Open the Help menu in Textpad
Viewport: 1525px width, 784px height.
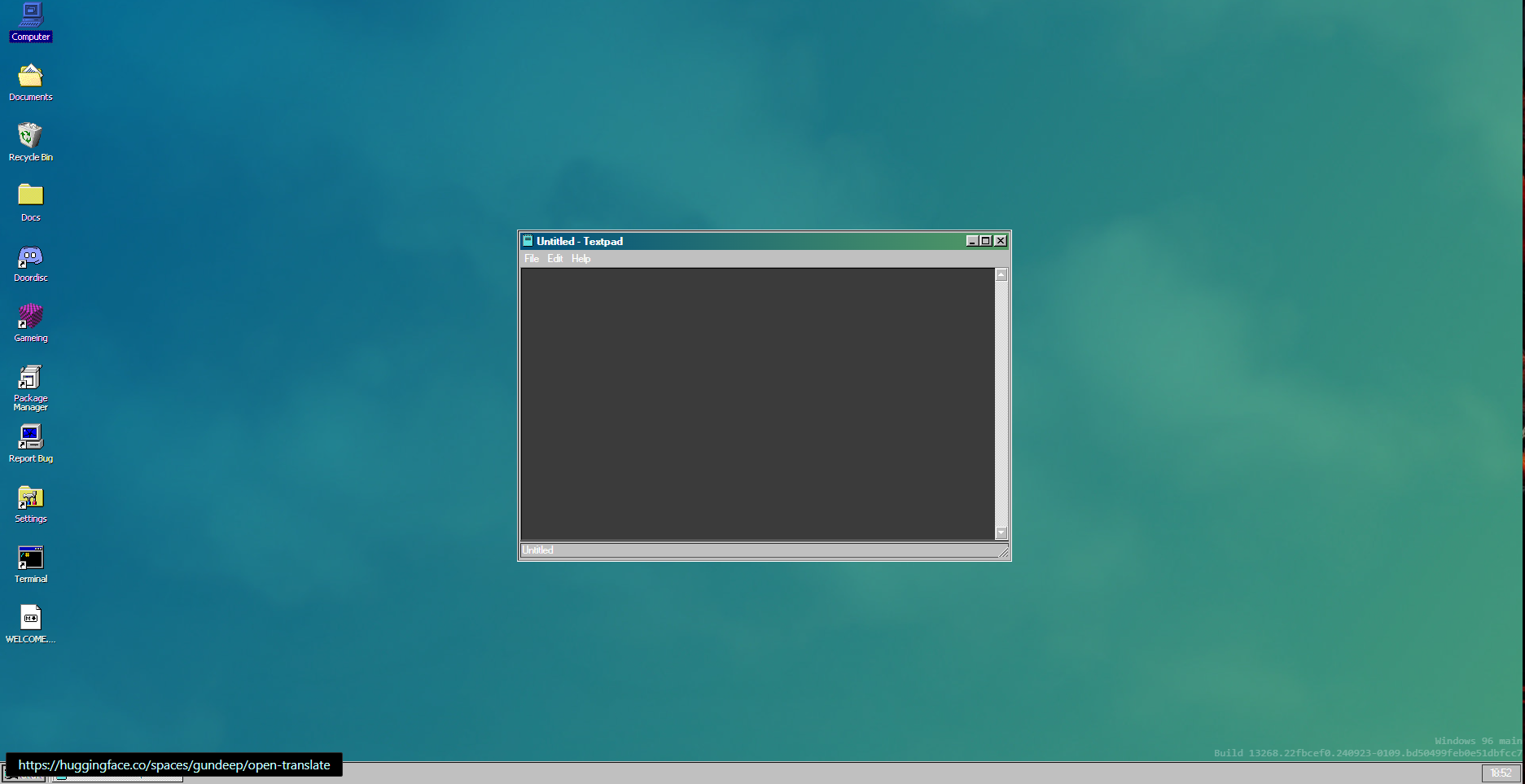[581, 259]
